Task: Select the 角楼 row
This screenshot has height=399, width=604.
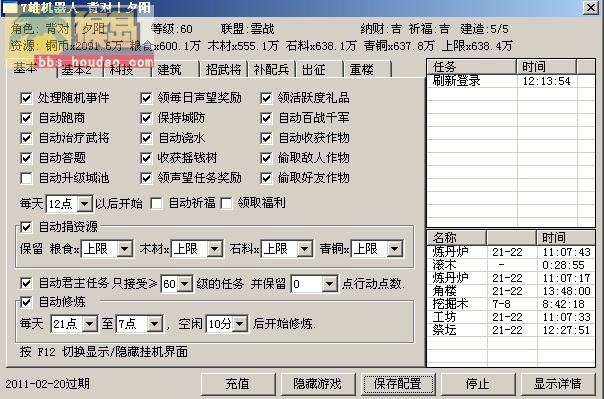Action: pyautogui.click(x=511, y=291)
